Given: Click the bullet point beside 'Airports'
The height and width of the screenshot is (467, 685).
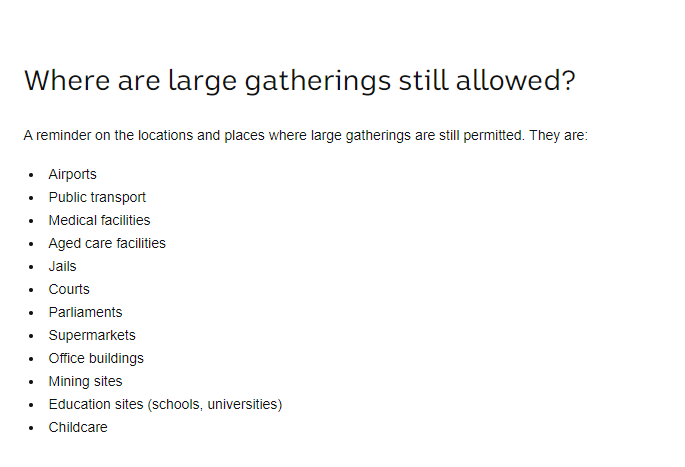Looking at the screenshot, I should click(x=31, y=175).
